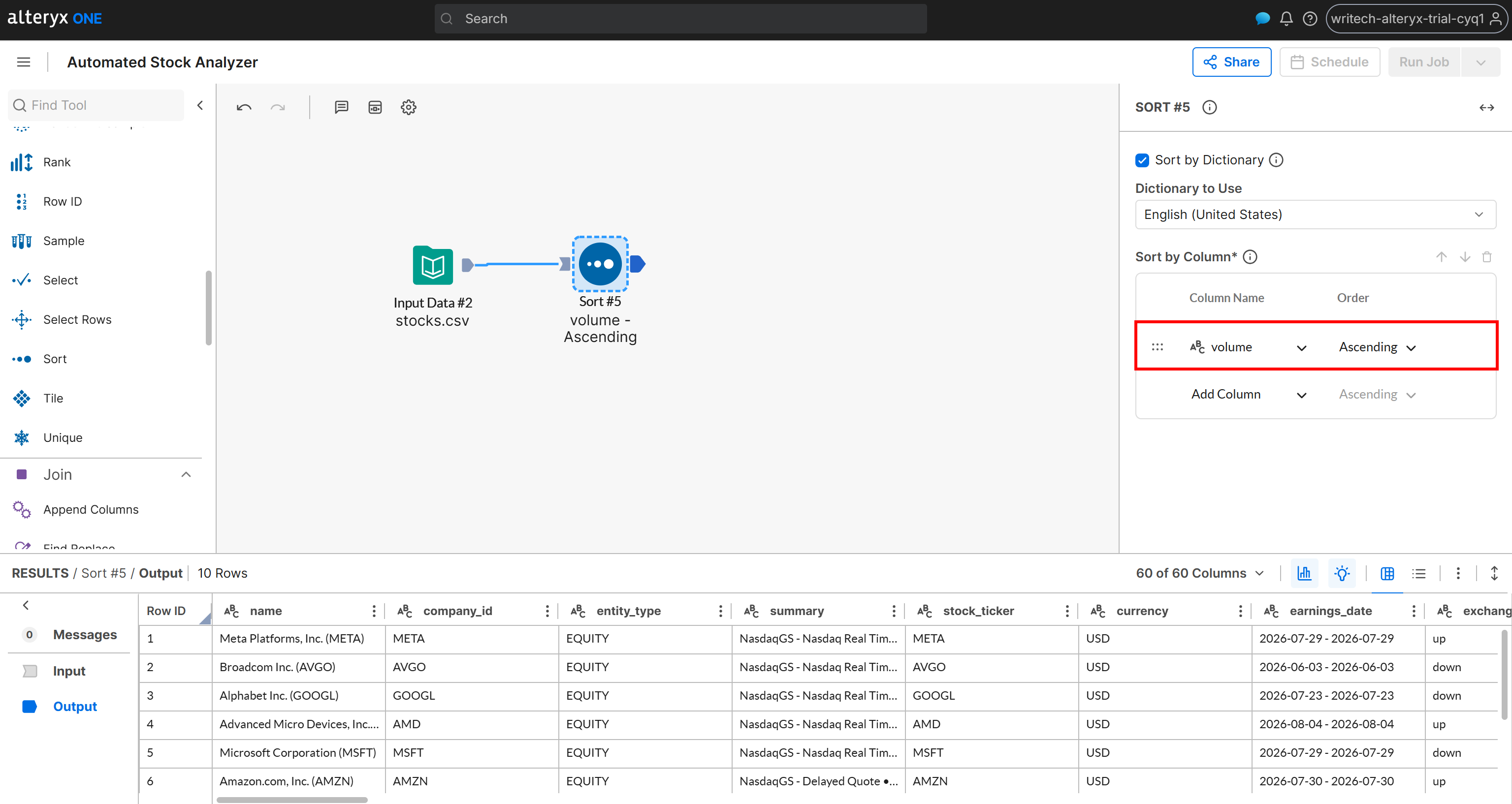Open the chat messages icon
The width and height of the screenshot is (1512, 804).
(x=1262, y=19)
